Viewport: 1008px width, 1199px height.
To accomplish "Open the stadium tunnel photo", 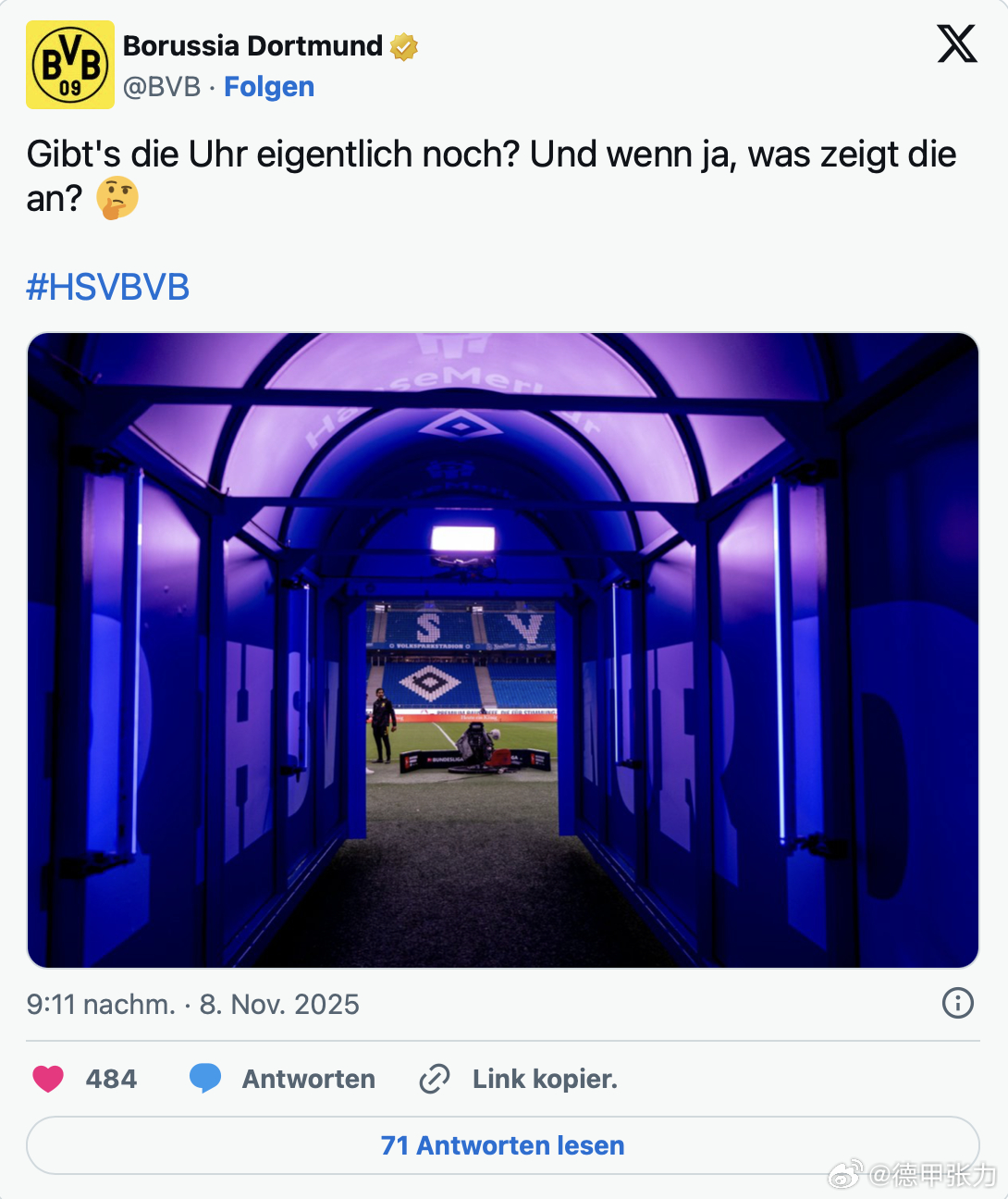I will (503, 650).
